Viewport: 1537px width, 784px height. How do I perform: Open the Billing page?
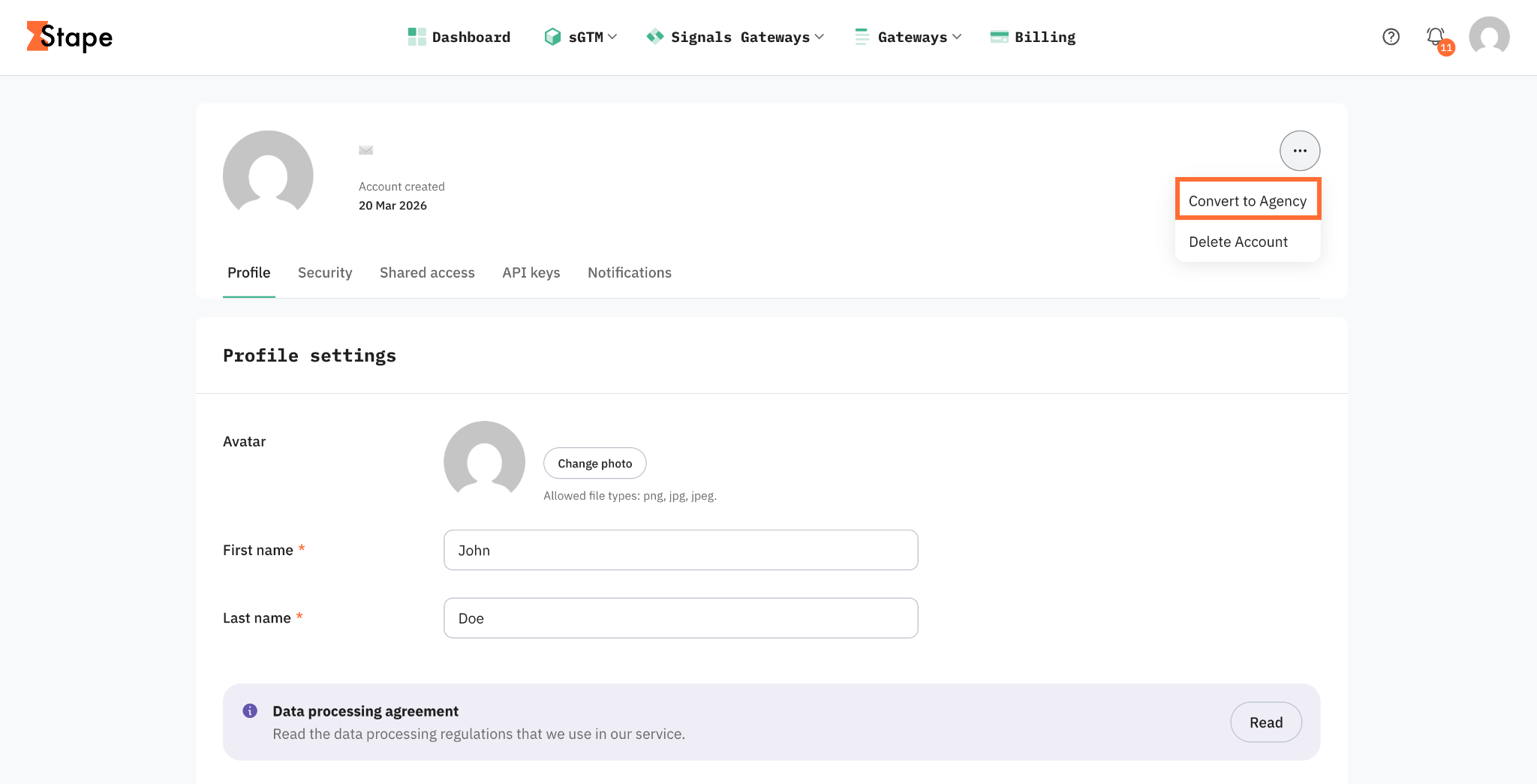tap(1033, 37)
